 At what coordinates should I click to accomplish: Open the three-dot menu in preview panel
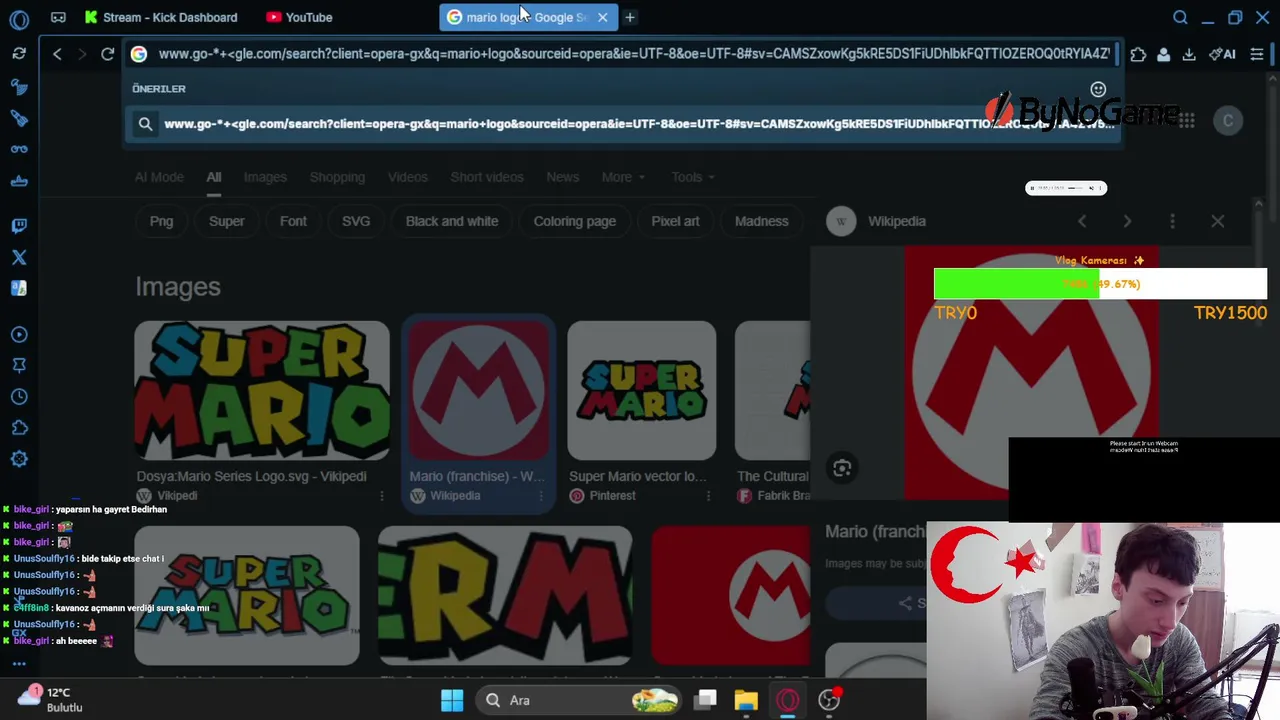(x=1172, y=221)
